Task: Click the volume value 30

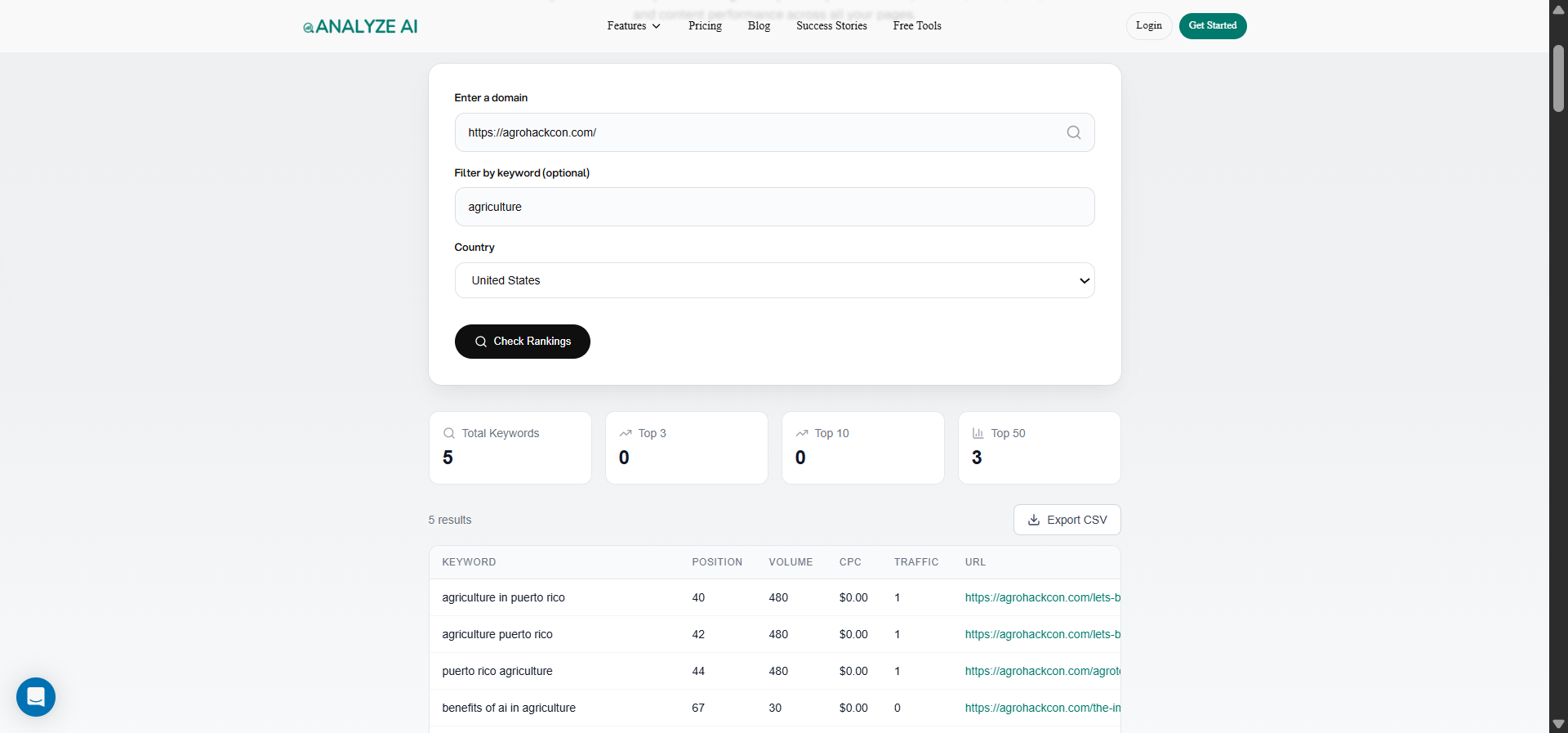Action: (x=775, y=708)
